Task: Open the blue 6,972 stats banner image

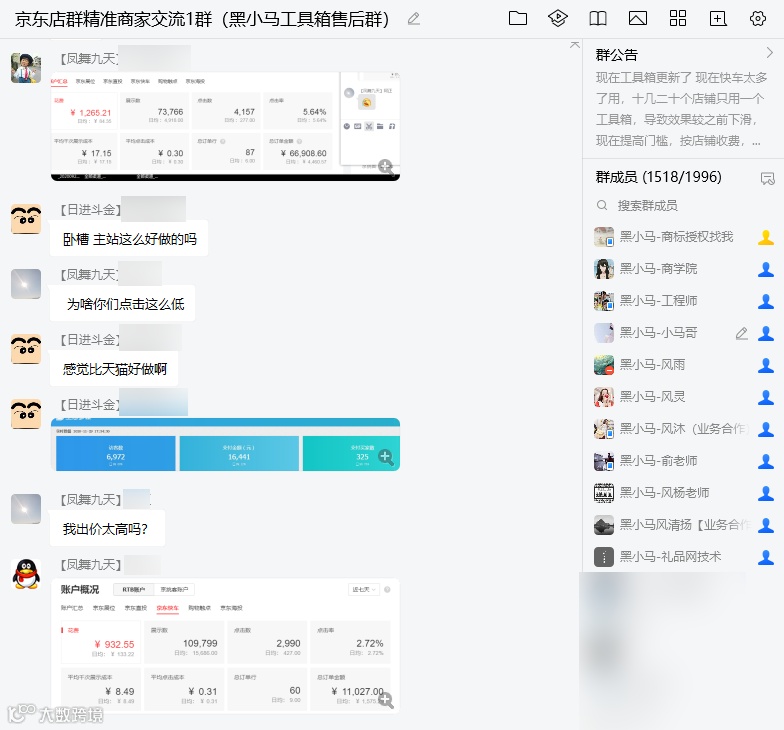Action: tap(225, 444)
